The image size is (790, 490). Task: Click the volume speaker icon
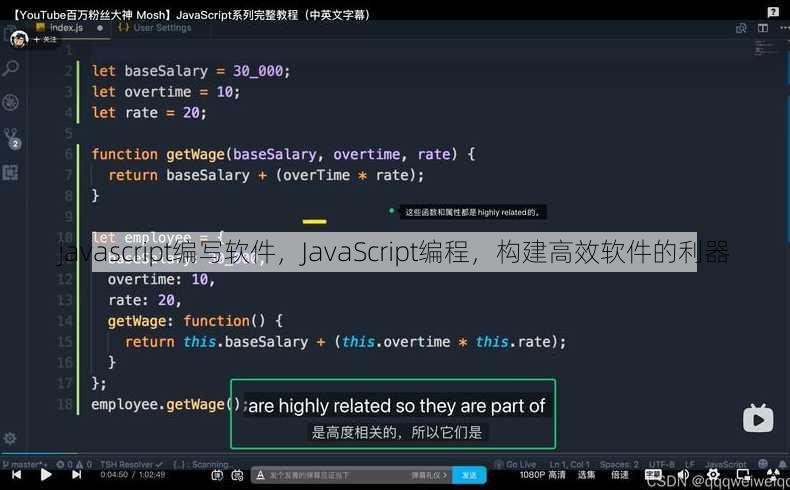pyautogui.click(x=683, y=474)
